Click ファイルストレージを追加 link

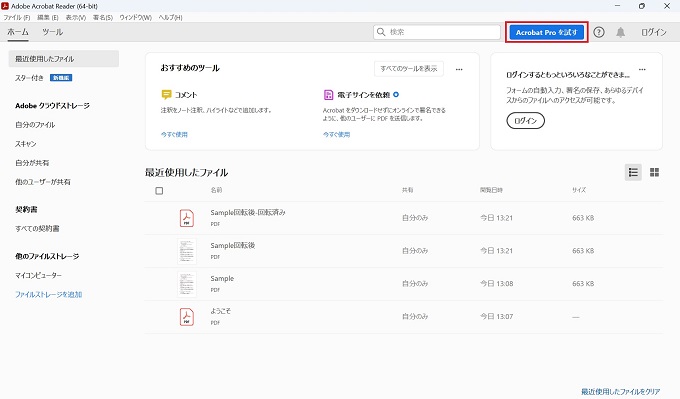[49, 294]
